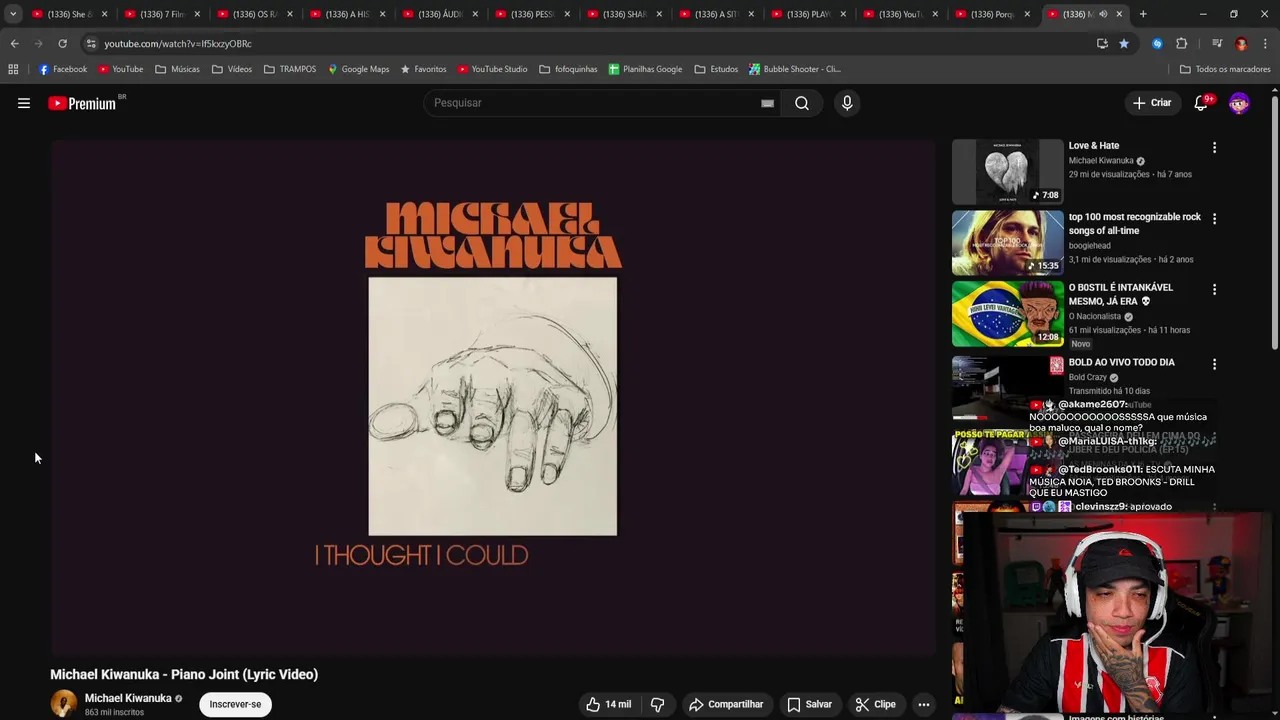Open the Bubble Shooter bookmark
The width and height of the screenshot is (1280, 720).
(795, 69)
